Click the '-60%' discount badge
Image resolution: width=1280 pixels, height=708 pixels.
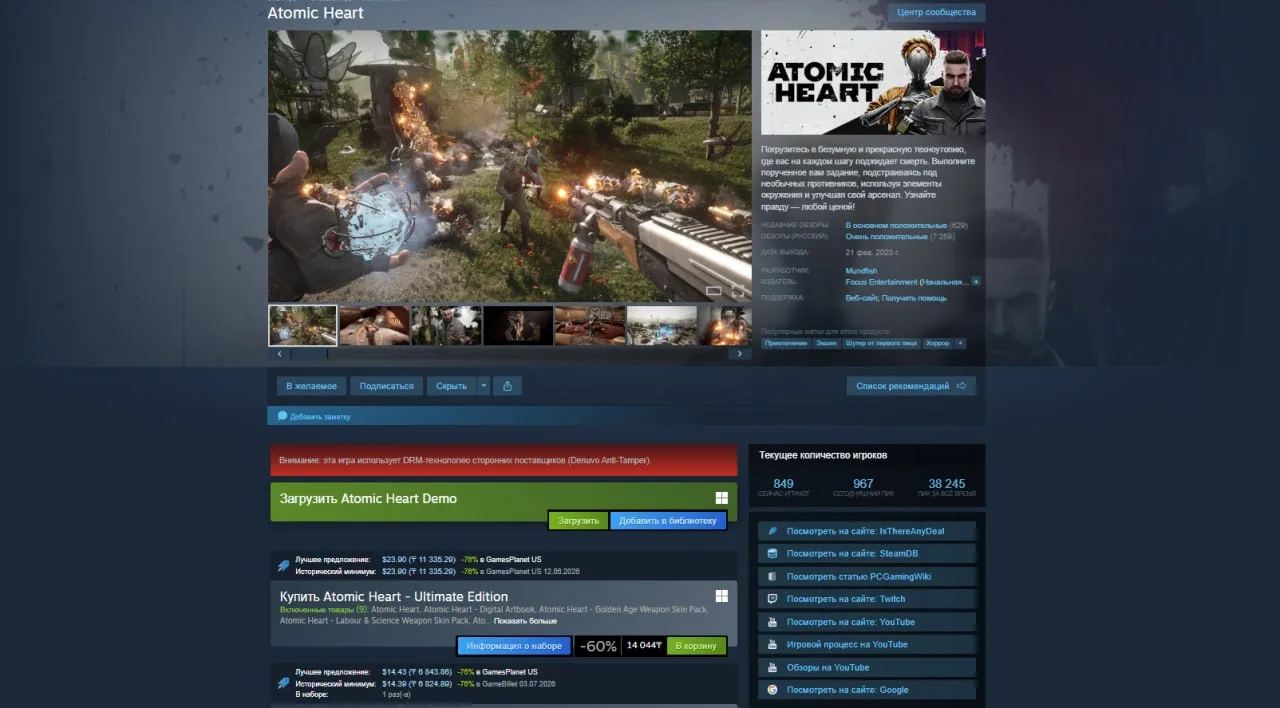[598, 646]
